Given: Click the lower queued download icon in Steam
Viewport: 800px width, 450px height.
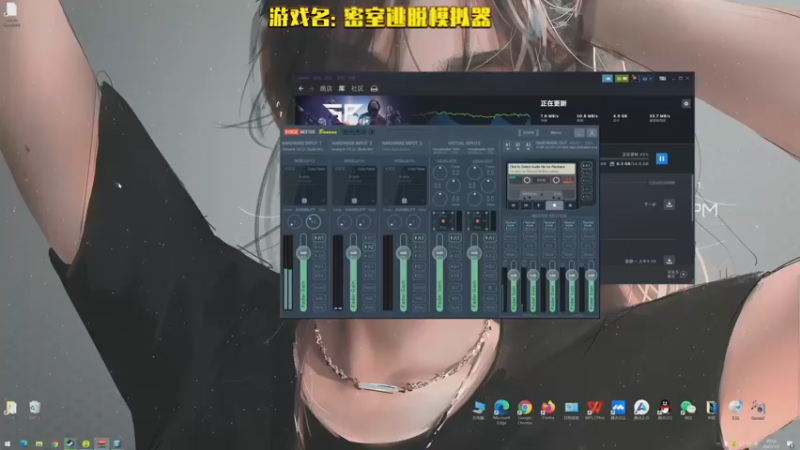Looking at the screenshot, I should [x=669, y=261].
